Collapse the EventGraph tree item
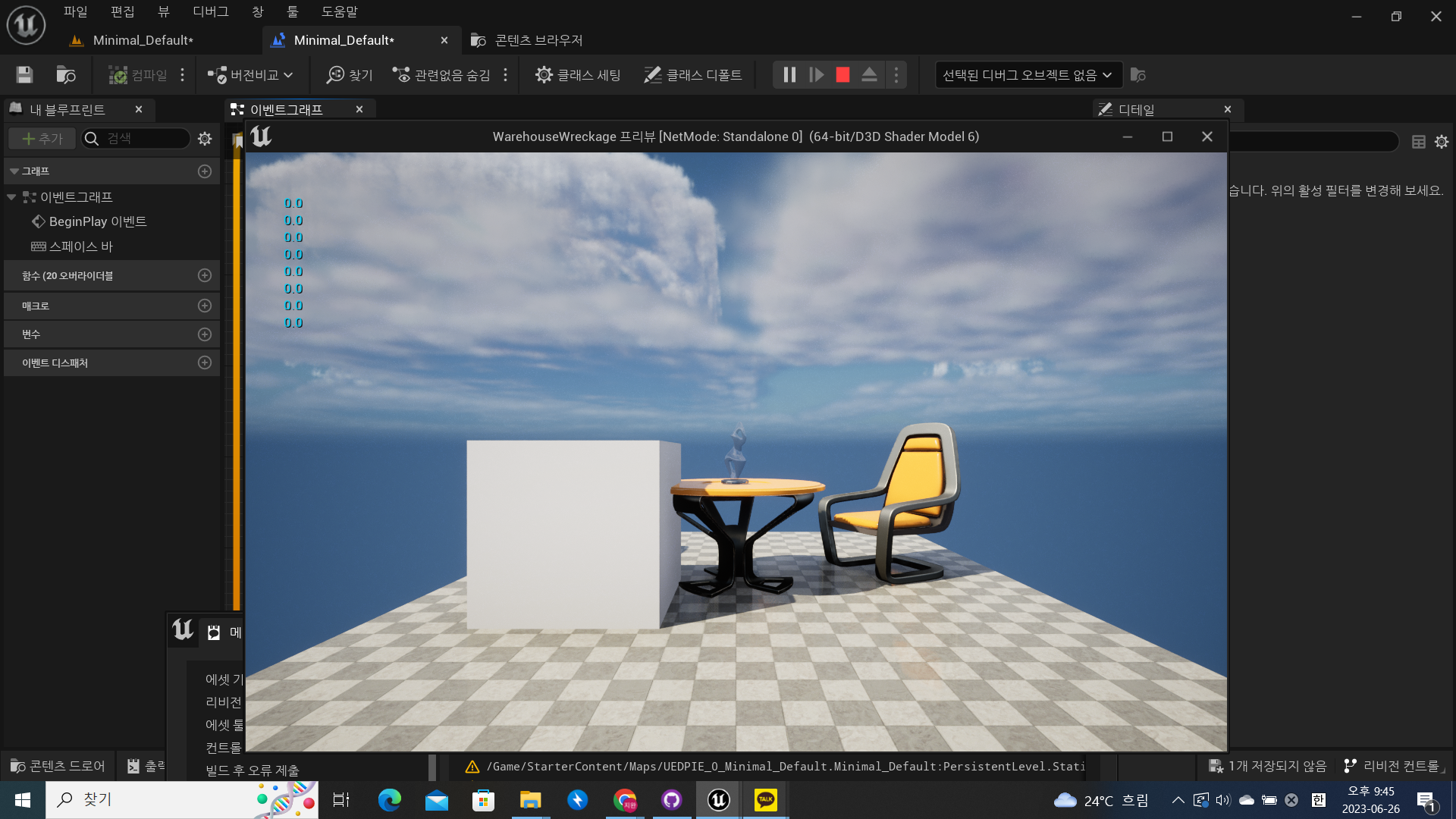Viewport: 1456px width, 819px height. click(11, 197)
